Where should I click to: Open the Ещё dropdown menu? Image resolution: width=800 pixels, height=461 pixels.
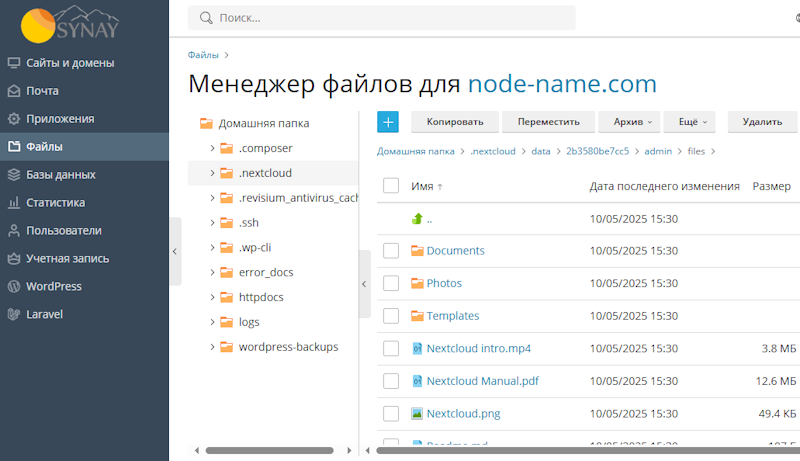pyautogui.click(x=689, y=122)
